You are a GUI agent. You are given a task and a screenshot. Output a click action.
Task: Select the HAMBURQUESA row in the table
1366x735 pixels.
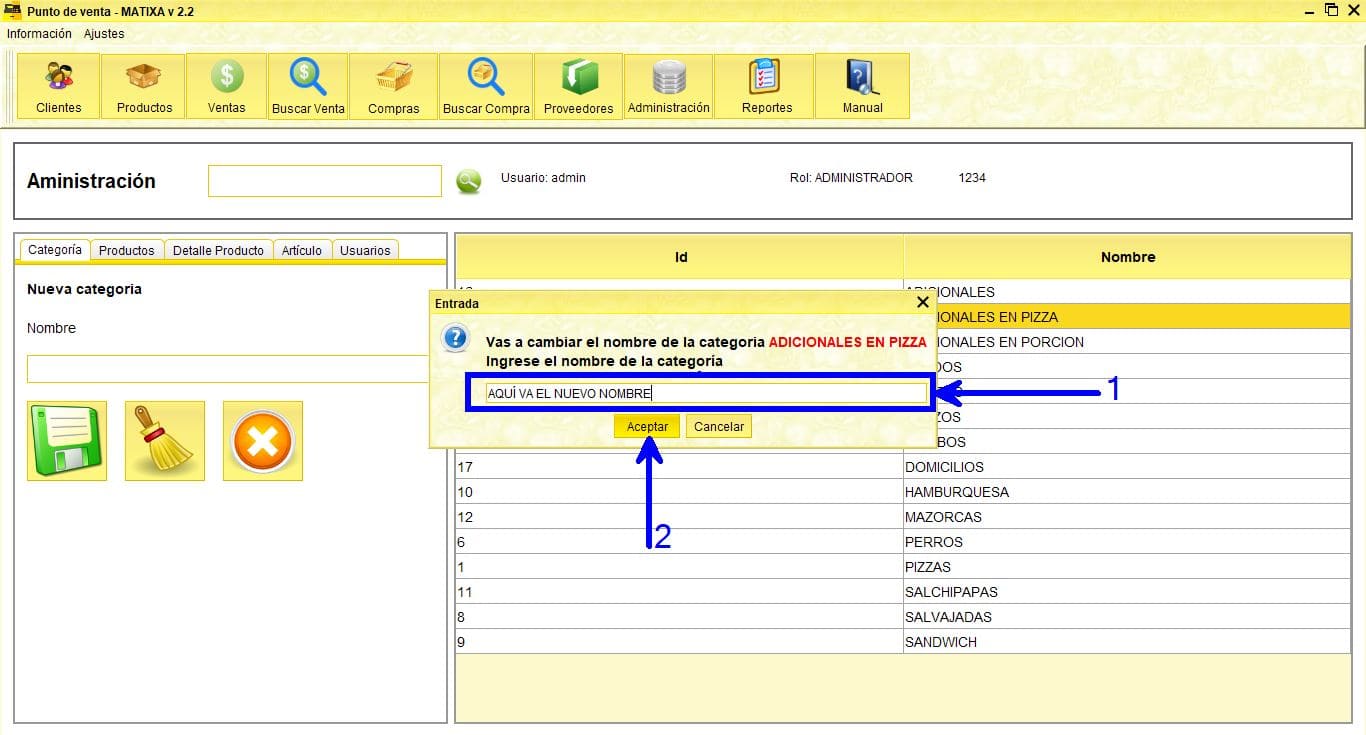coord(956,492)
